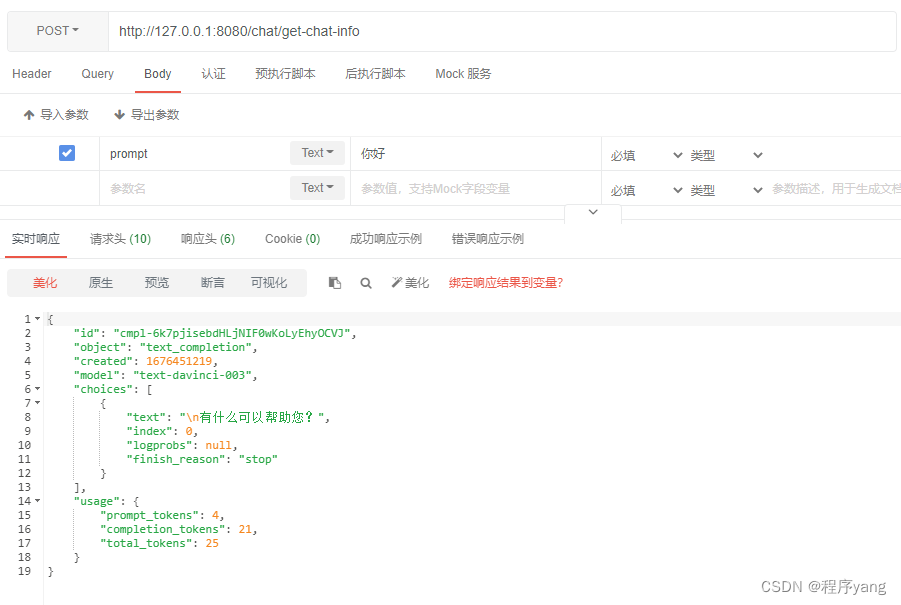Click the 你好 parameter value field

476,153
